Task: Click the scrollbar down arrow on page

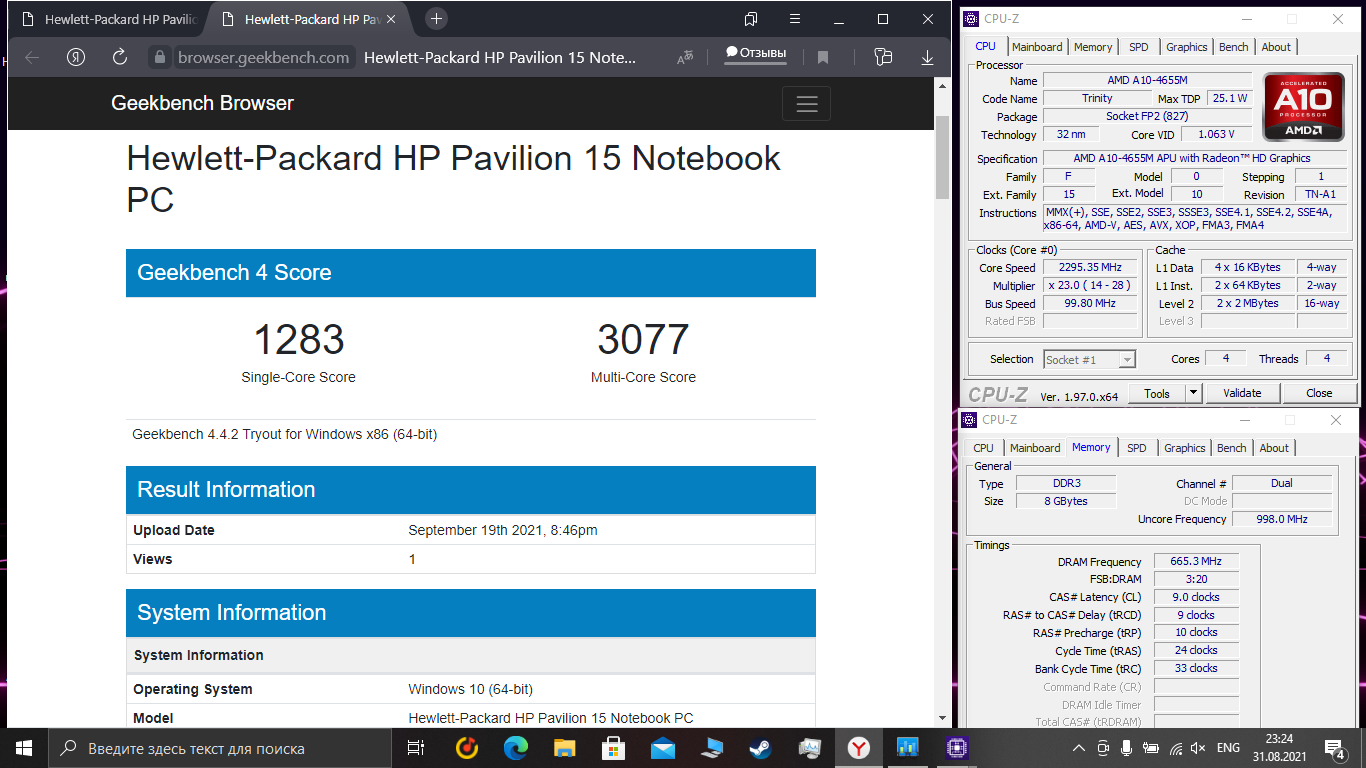Action: click(x=942, y=717)
